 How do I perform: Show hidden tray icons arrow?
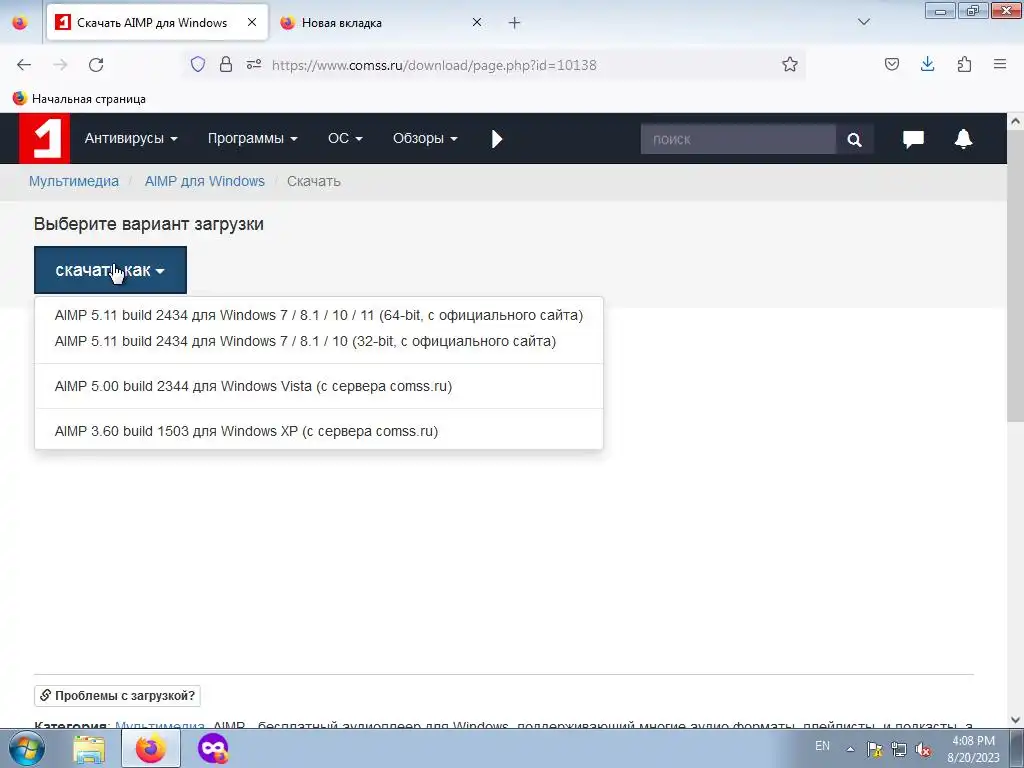tap(850, 749)
